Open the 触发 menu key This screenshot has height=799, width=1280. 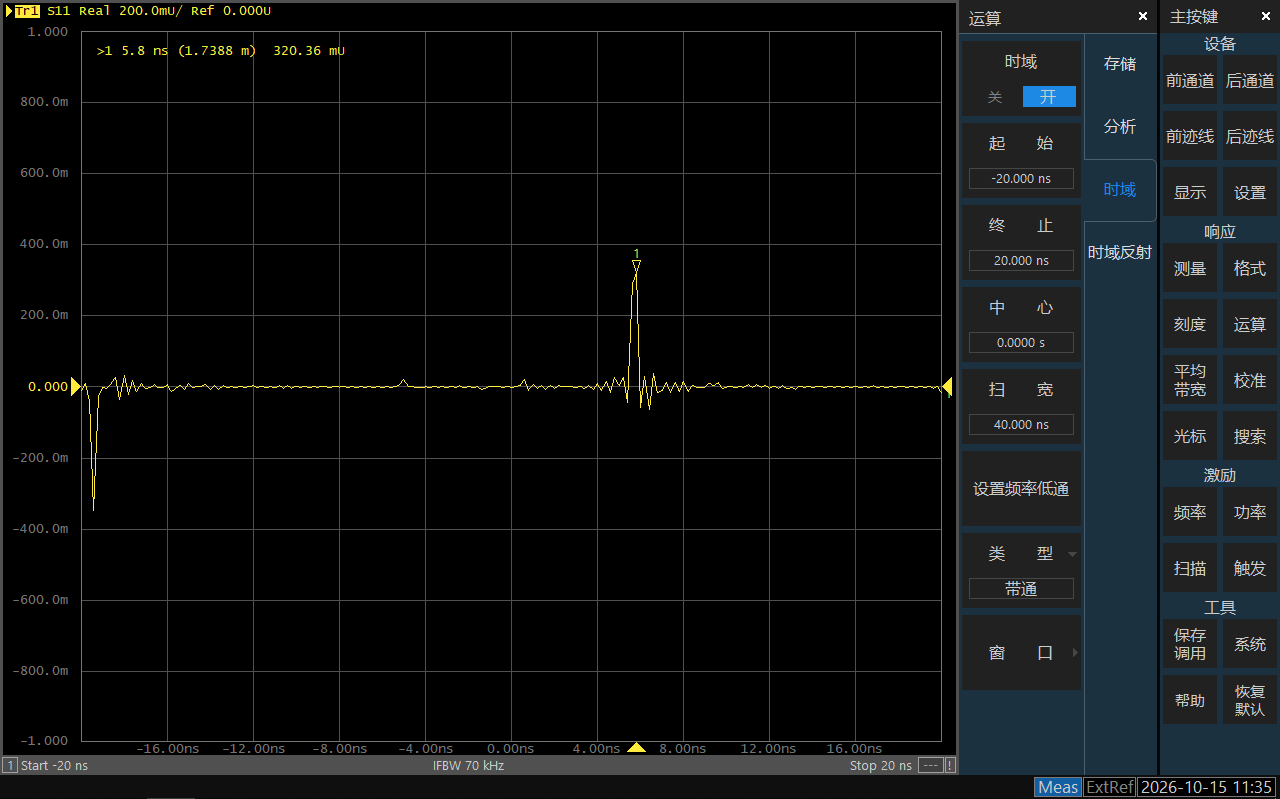tap(1250, 569)
